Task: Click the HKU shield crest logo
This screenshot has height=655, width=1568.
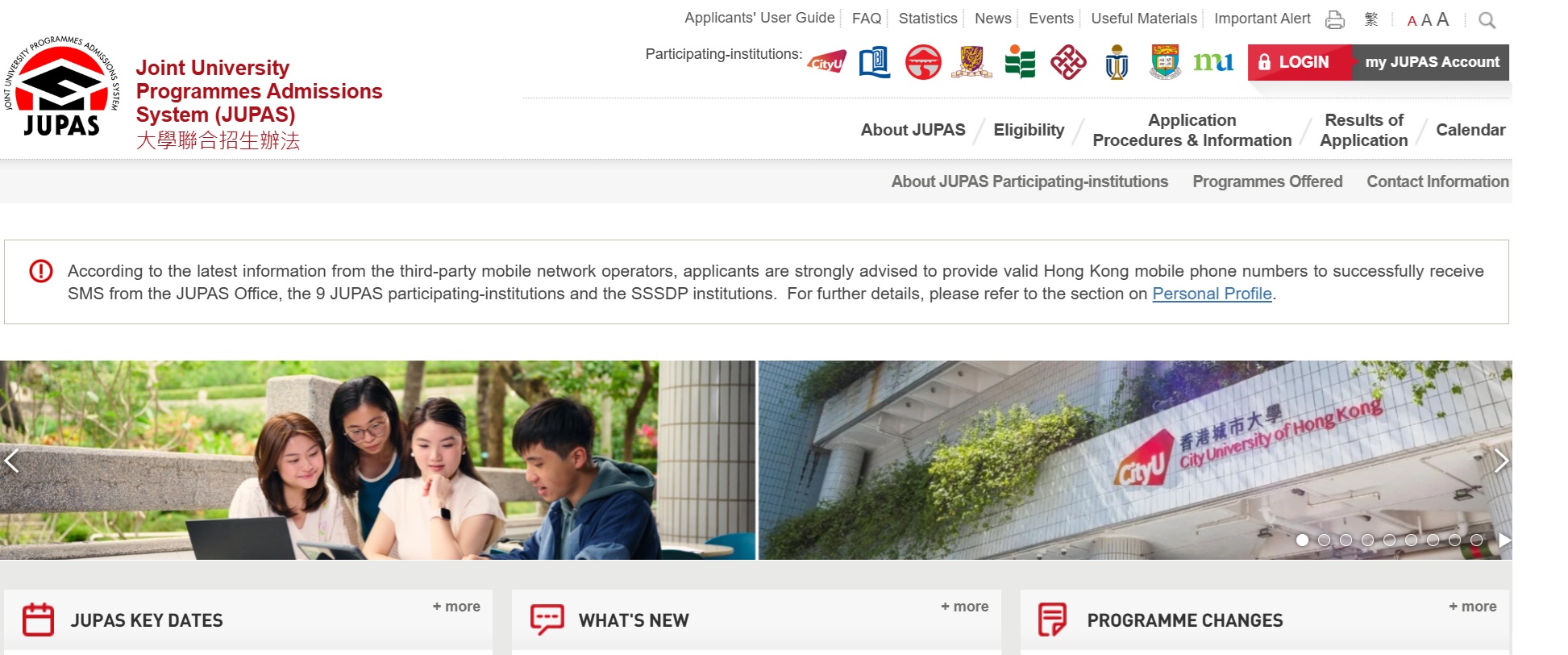Action: (1165, 62)
